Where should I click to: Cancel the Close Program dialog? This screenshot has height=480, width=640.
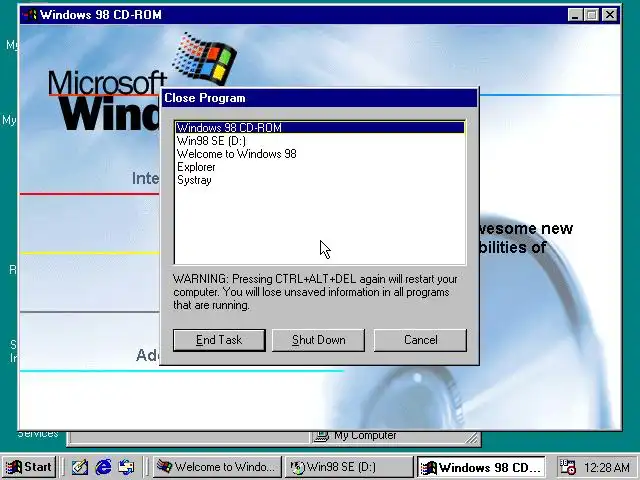[420, 340]
